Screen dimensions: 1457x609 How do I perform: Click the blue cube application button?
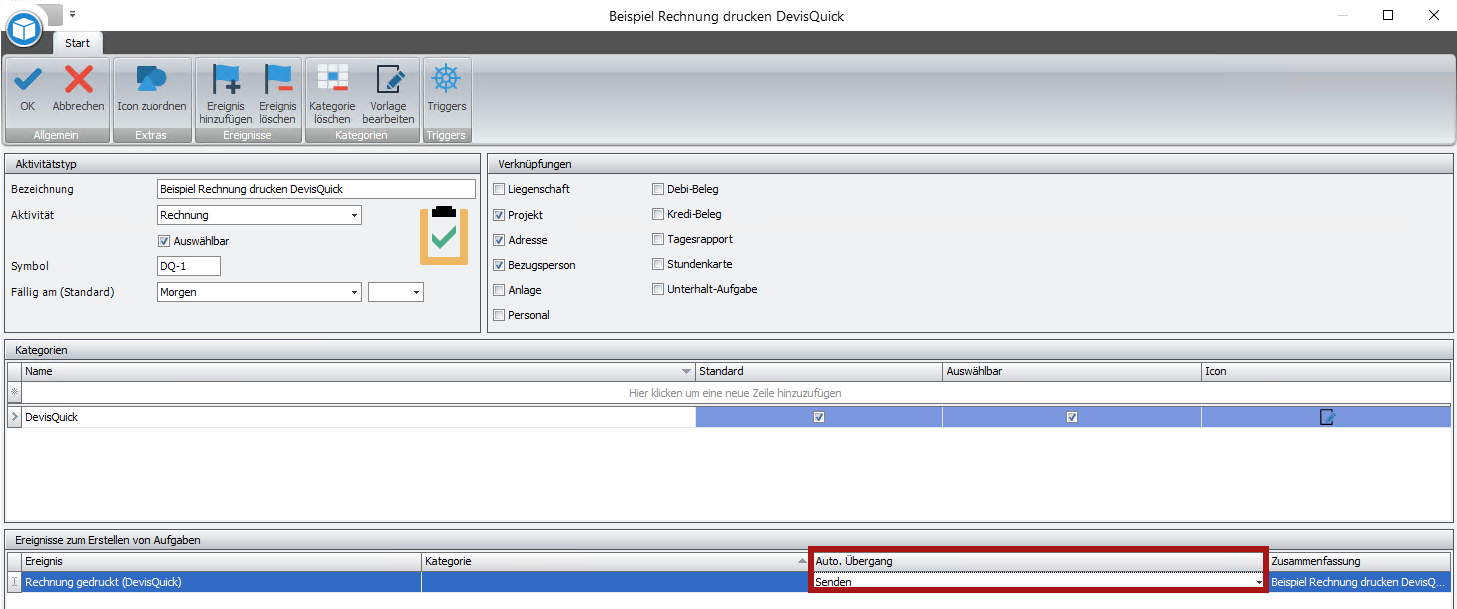click(x=23, y=29)
